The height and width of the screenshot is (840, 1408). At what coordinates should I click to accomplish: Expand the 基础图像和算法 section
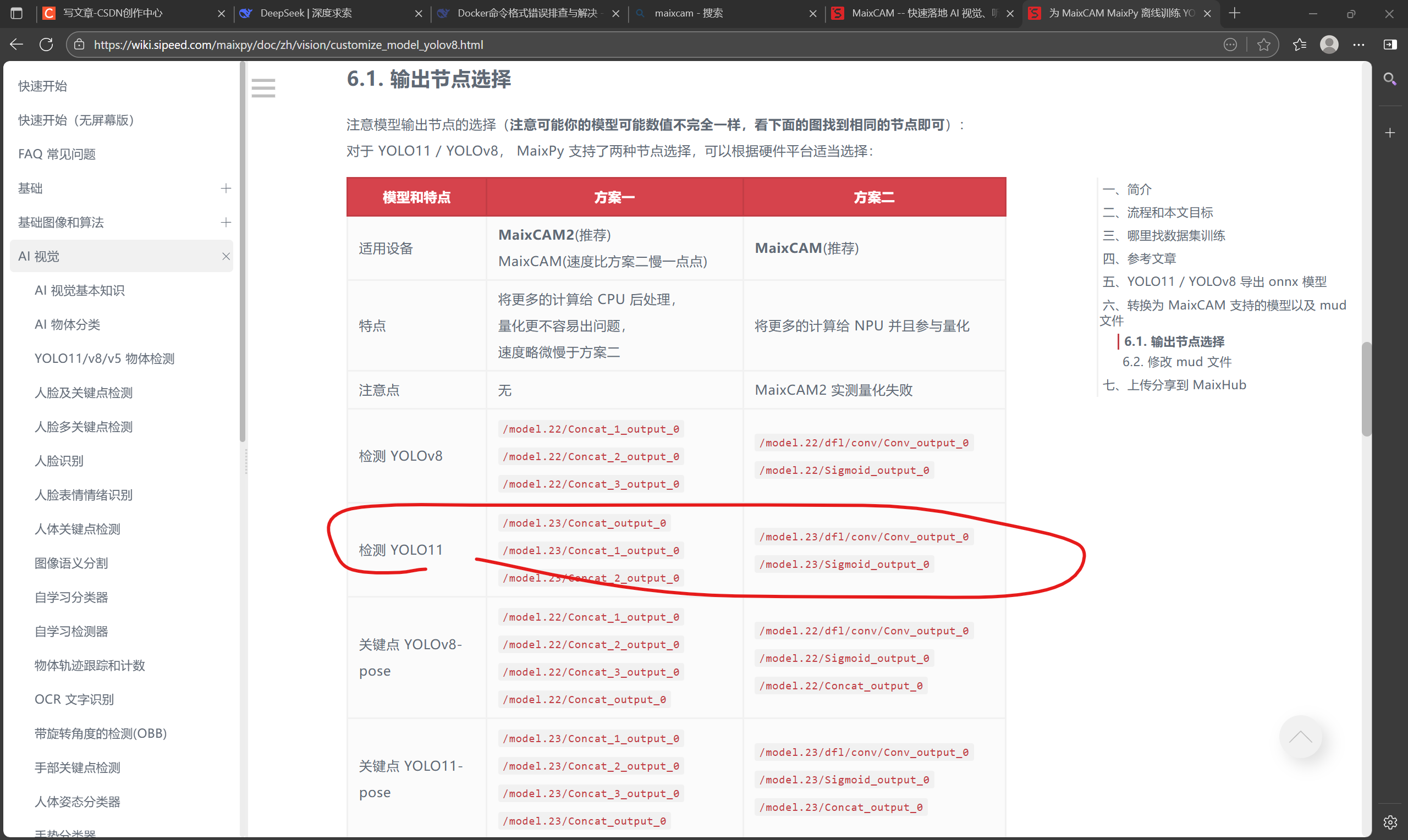pos(226,222)
